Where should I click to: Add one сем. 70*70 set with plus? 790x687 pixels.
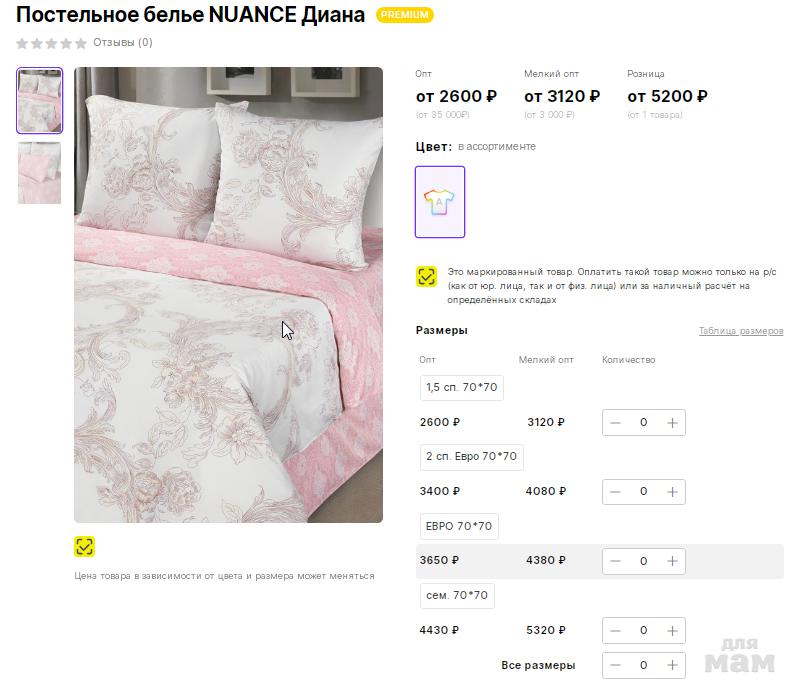tap(672, 631)
